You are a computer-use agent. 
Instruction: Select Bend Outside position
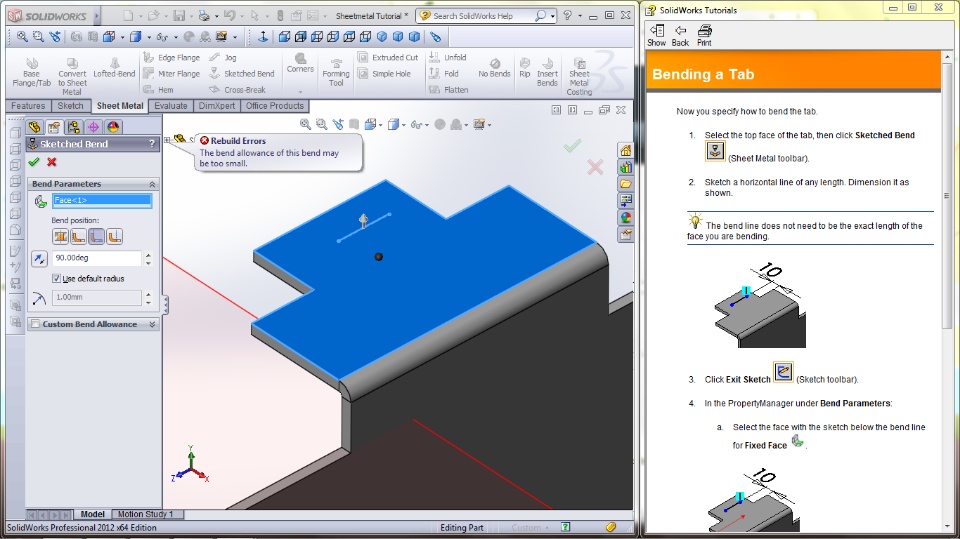[x=114, y=236]
